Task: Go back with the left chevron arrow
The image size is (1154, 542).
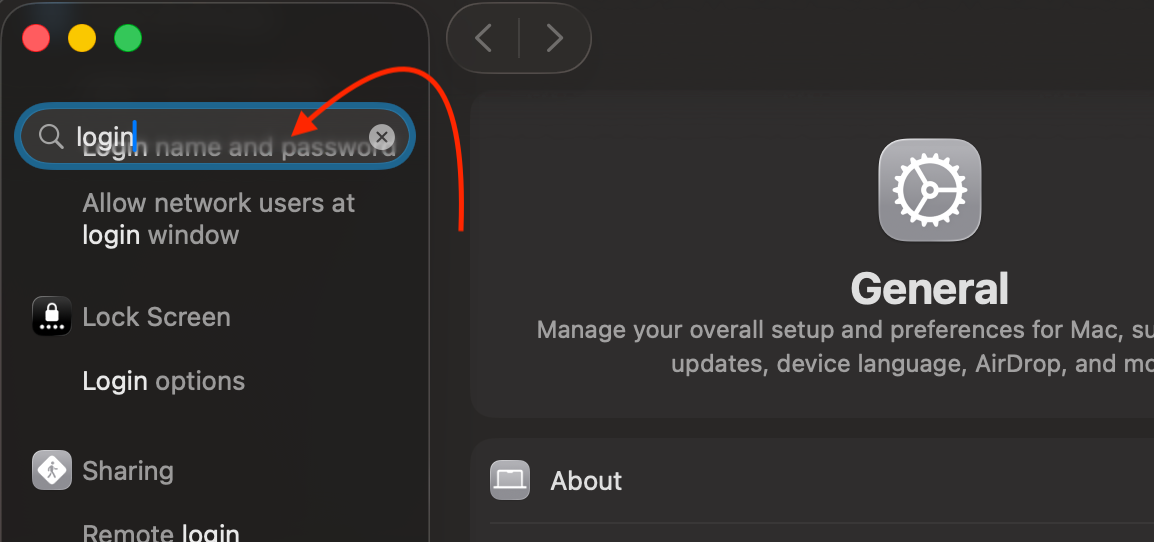Action: [484, 38]
